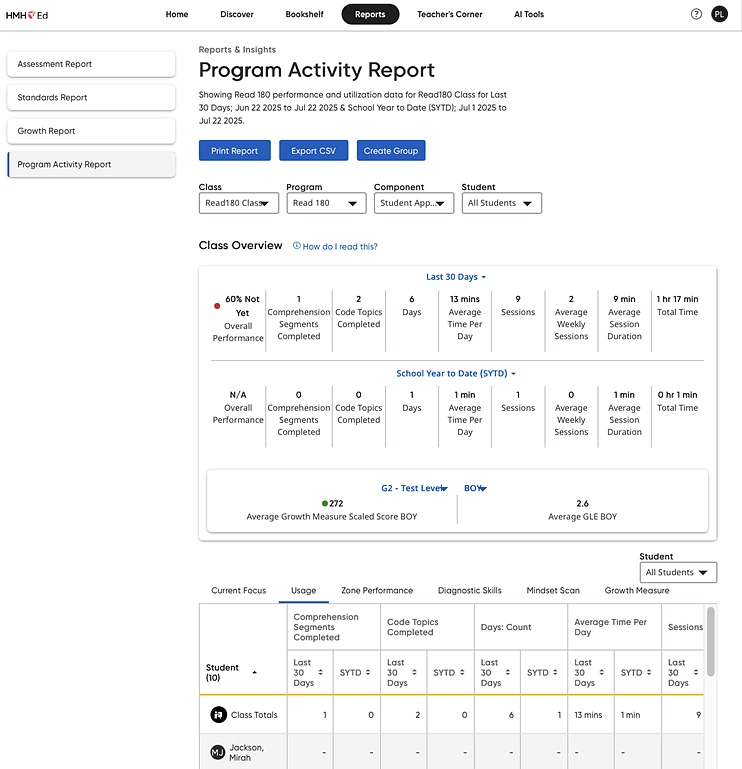
Task: Click the 272 Average Growth Measure score
Action: [336, 503]
